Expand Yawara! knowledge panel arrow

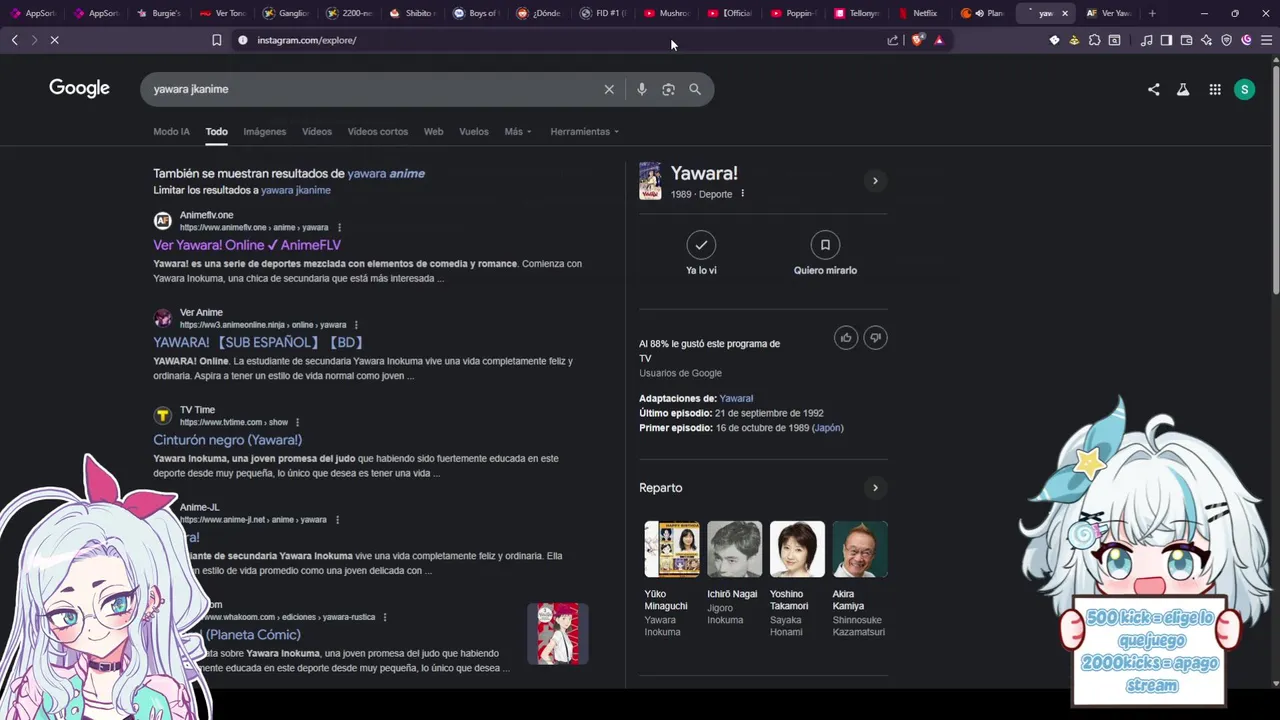[875, 181]
